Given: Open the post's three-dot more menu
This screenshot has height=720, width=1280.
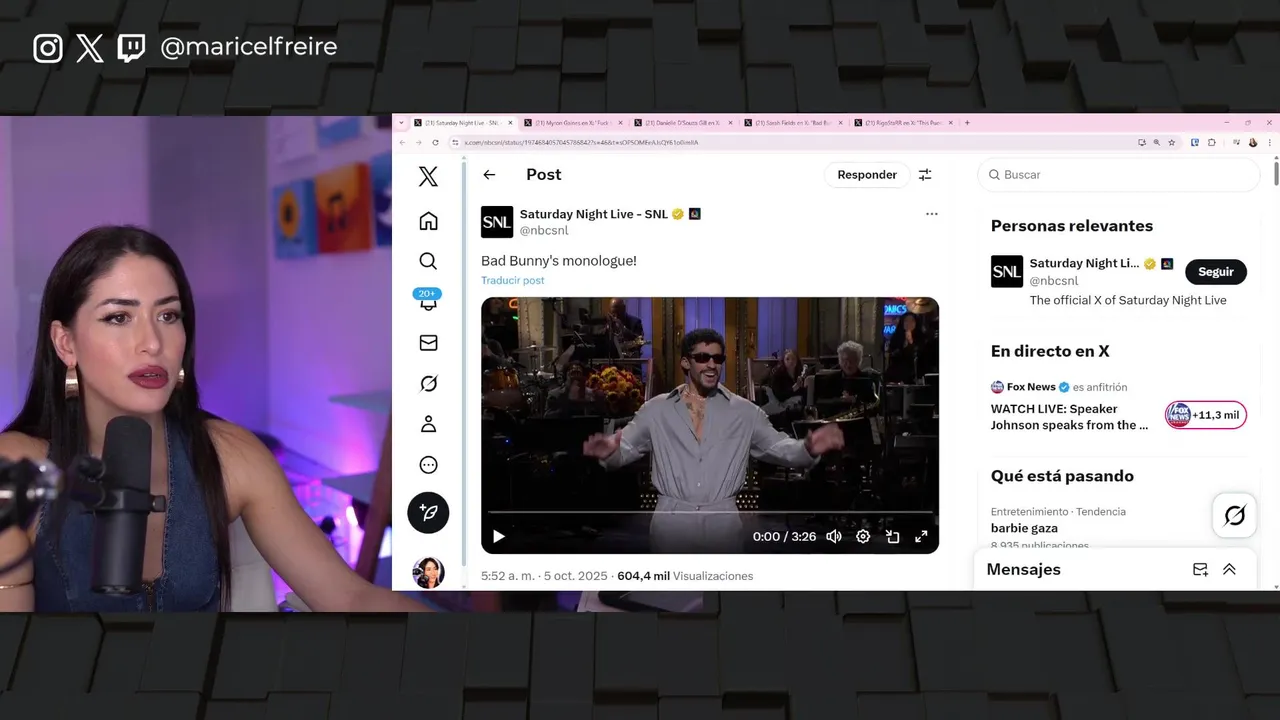Looking at the screenshot, I should (x=932, y=214).
